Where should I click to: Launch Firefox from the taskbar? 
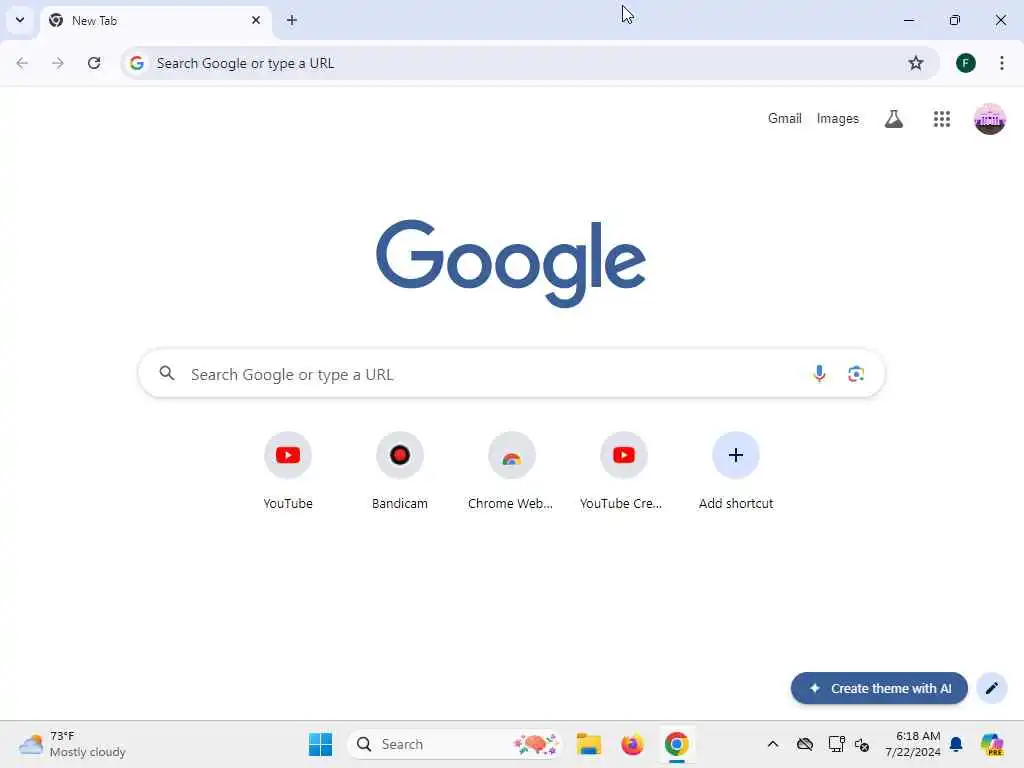click(632, 744)
